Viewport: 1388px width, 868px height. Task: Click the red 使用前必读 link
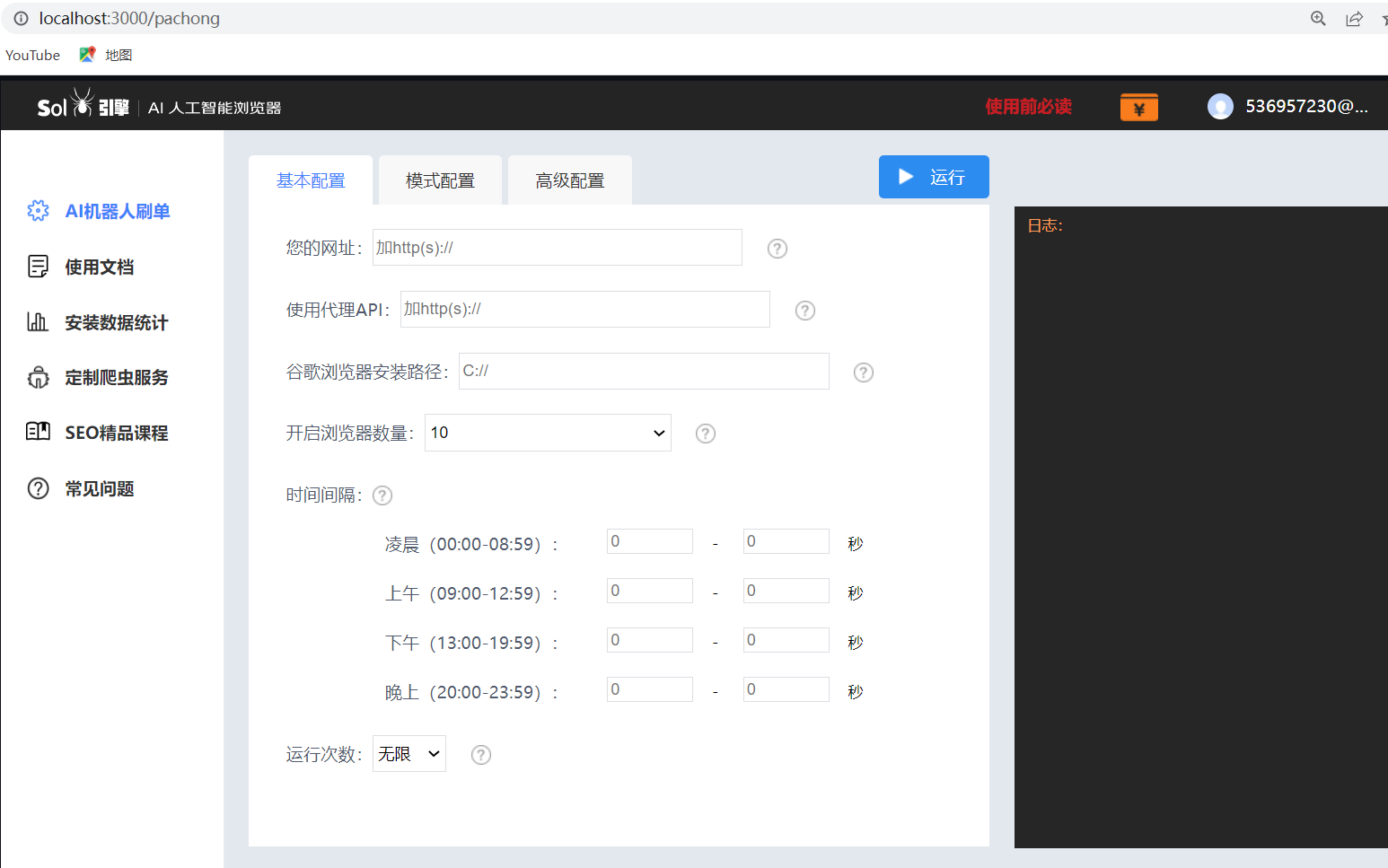[1029, 107]
